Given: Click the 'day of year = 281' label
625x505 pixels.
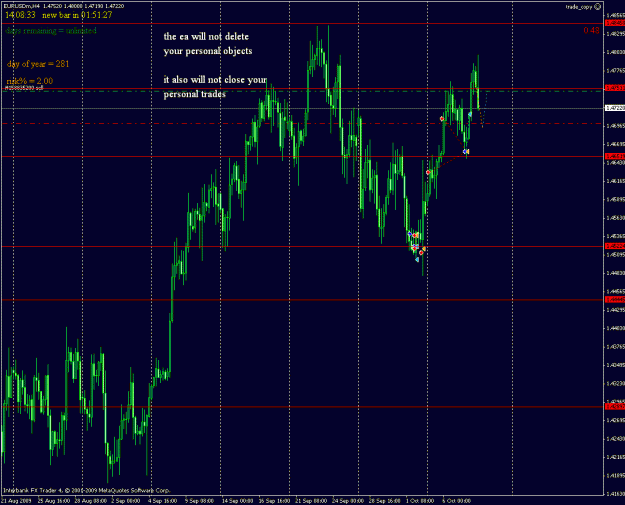Looking at the screenshot, I should 38,64.
